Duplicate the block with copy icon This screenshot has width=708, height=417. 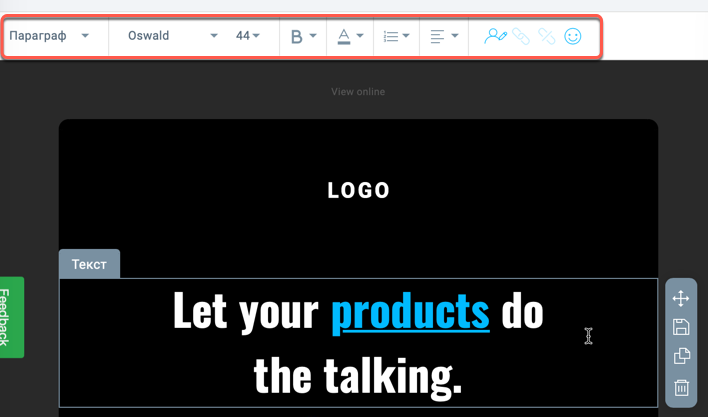pos(682,356)
